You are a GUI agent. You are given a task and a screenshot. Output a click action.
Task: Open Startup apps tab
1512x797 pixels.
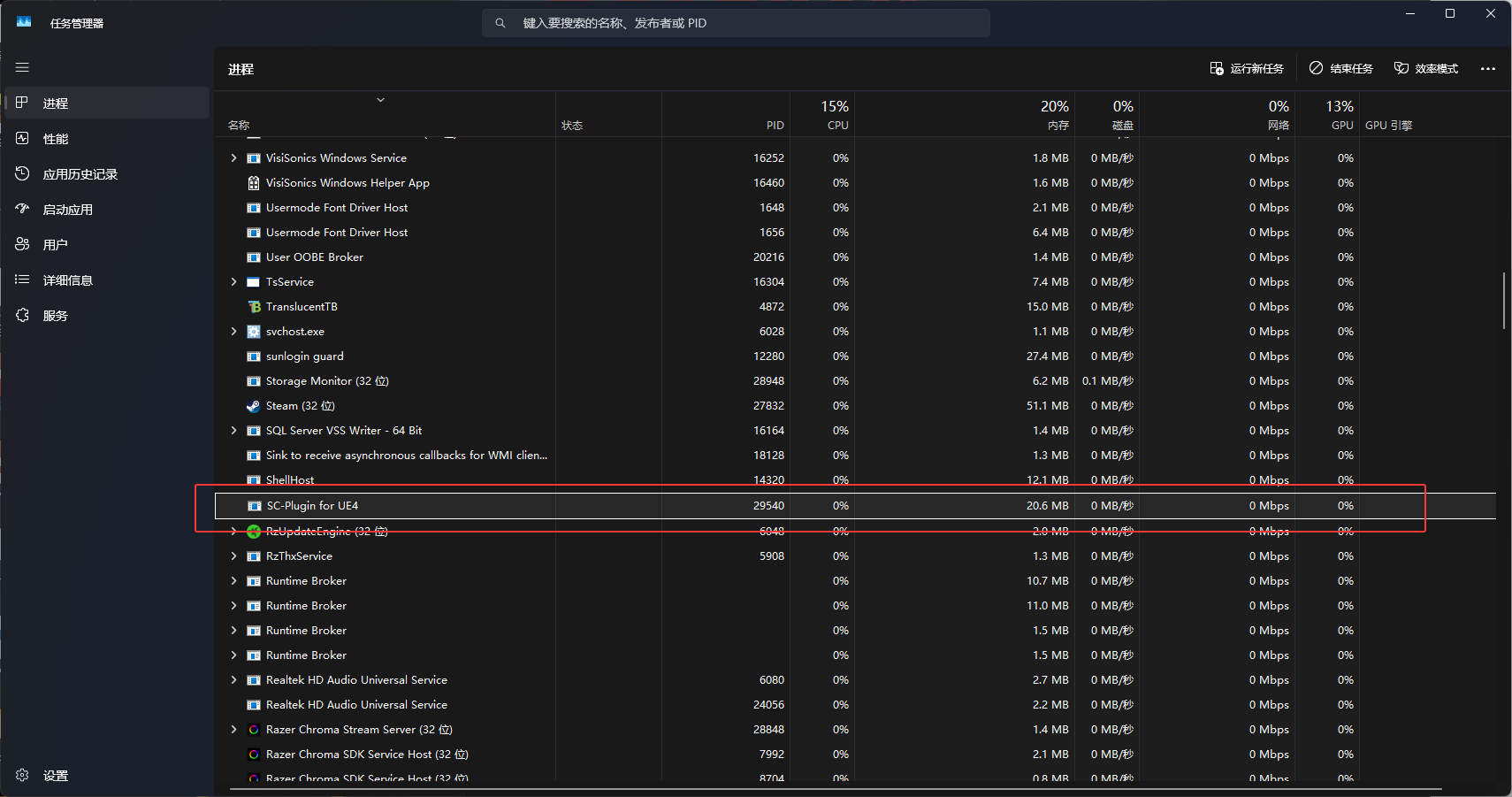(107, 210)
